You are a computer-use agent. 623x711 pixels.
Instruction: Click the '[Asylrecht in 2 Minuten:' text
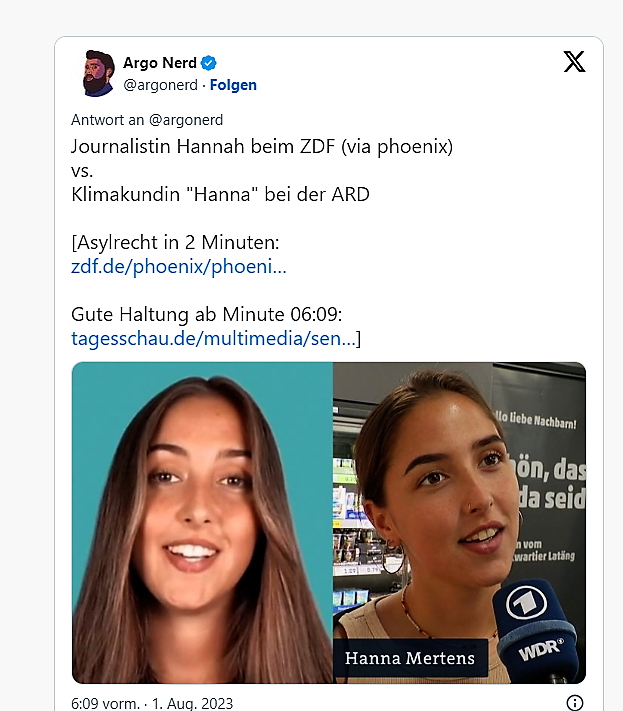click(x=175, y=243)
